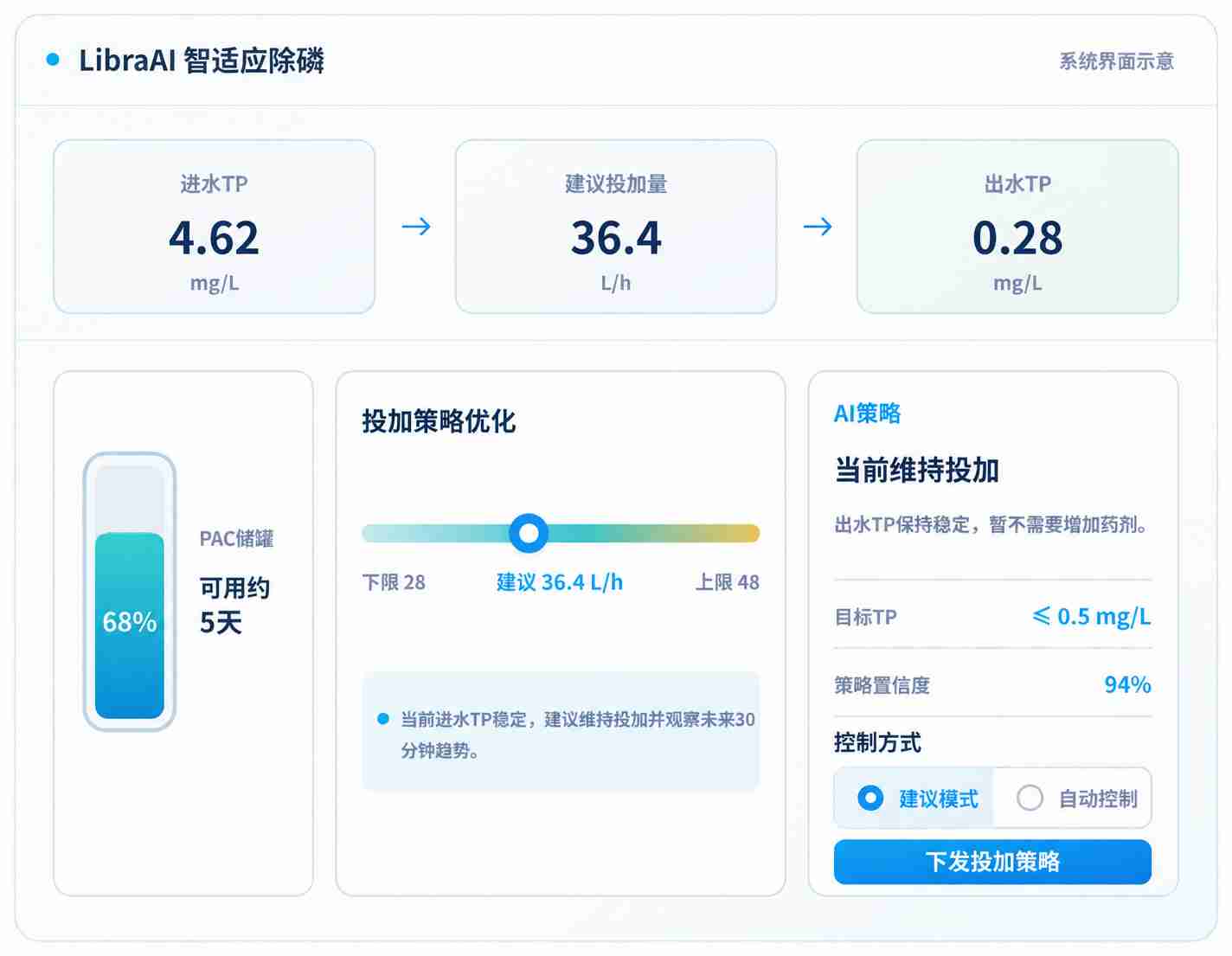Image resolution: width=1232 pixels, height=956 pixels.
Task: Click the 当前进水TP稳定 advice message
Action: pyautogui.click(x=577, y=735)
